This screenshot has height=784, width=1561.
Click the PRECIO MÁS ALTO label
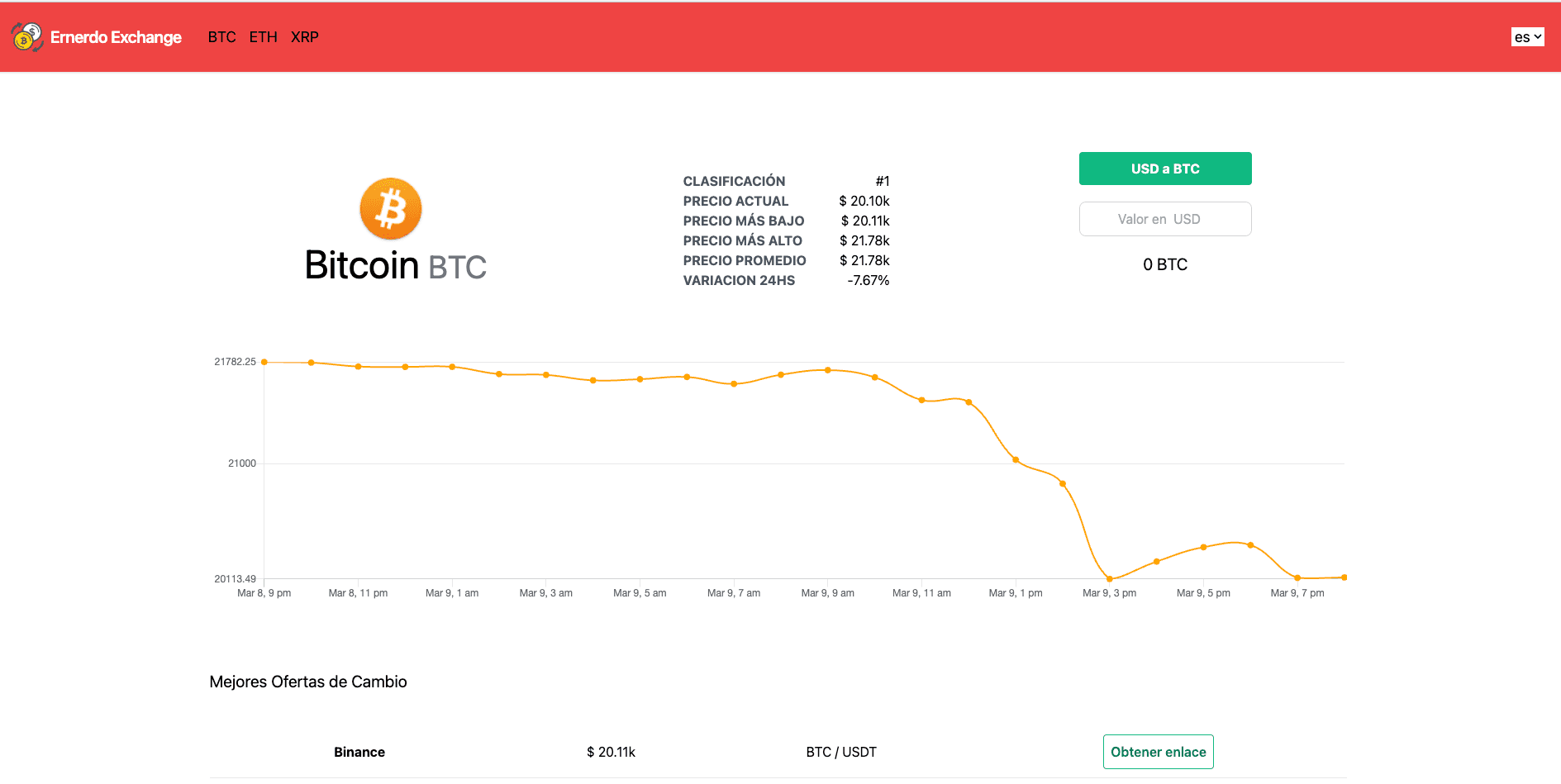[743, 240]
